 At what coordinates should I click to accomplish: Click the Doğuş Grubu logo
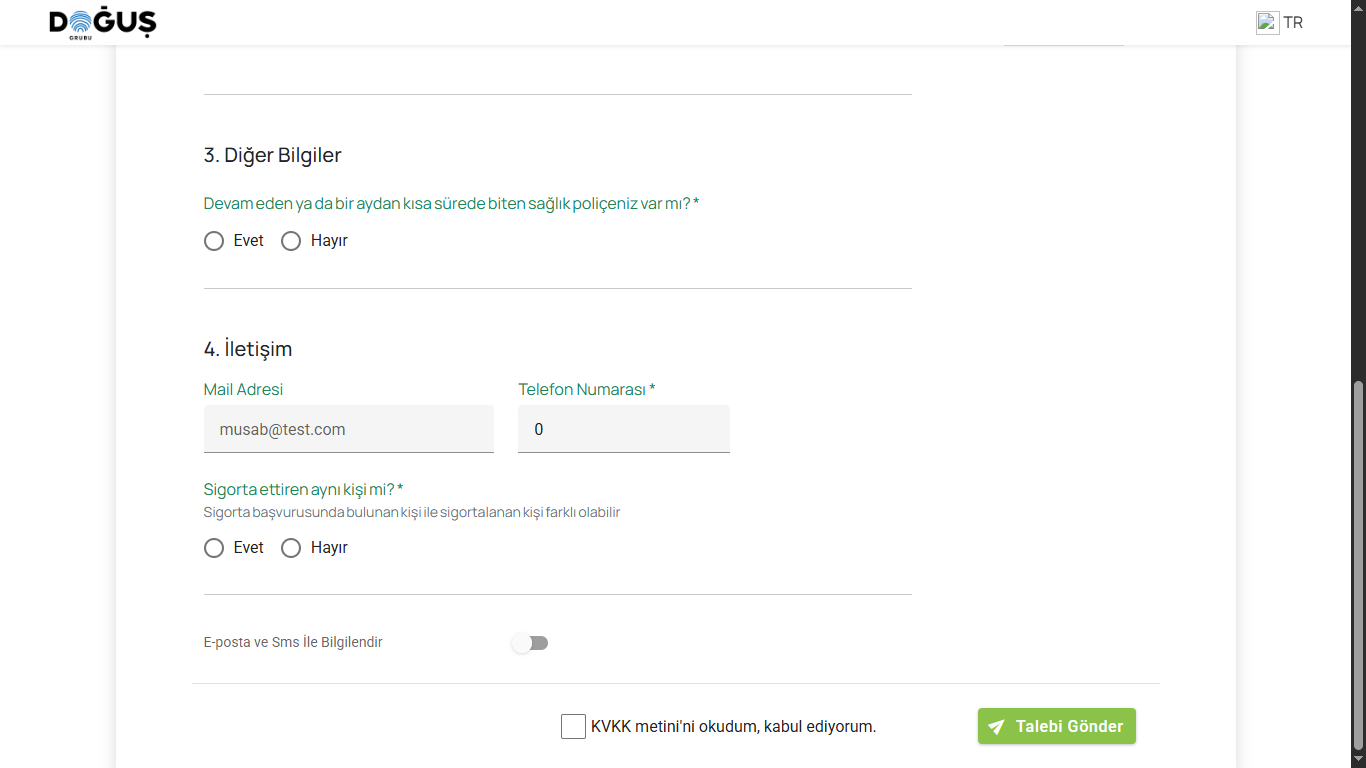coord(103,23)
